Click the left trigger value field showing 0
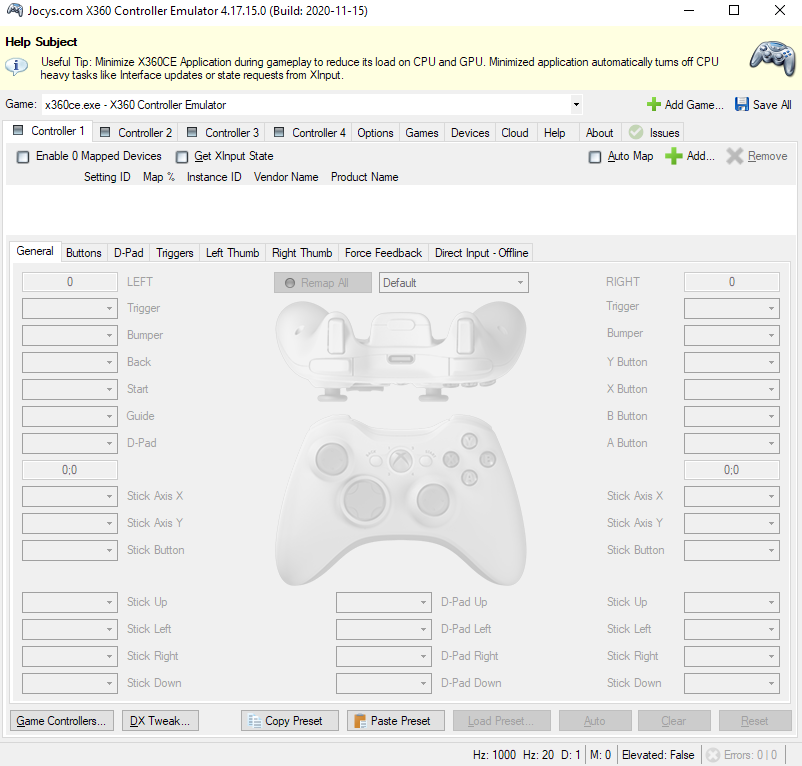Image resolution: width=802 pixels, height=766 pixels. tap(70, 282)
